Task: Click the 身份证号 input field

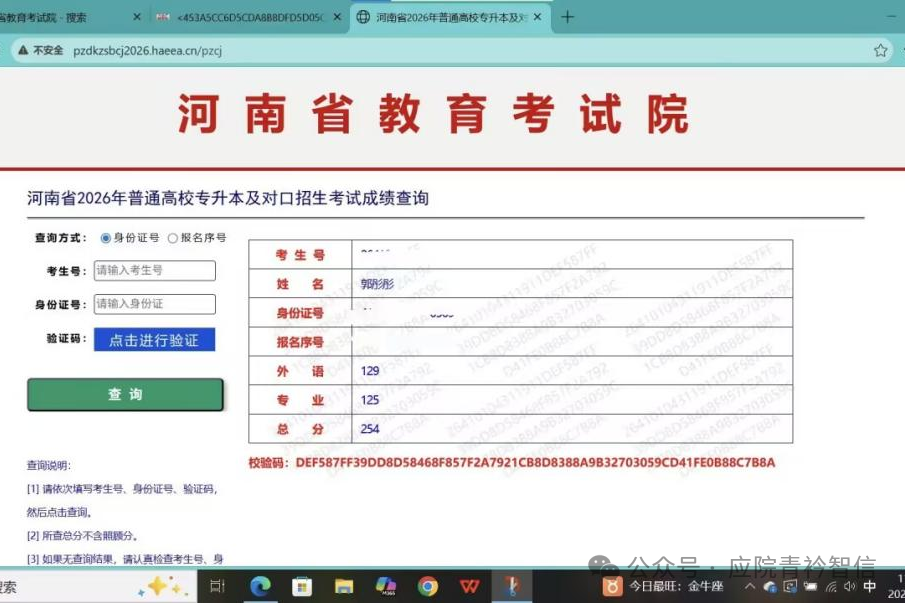Action: (154, 304)
